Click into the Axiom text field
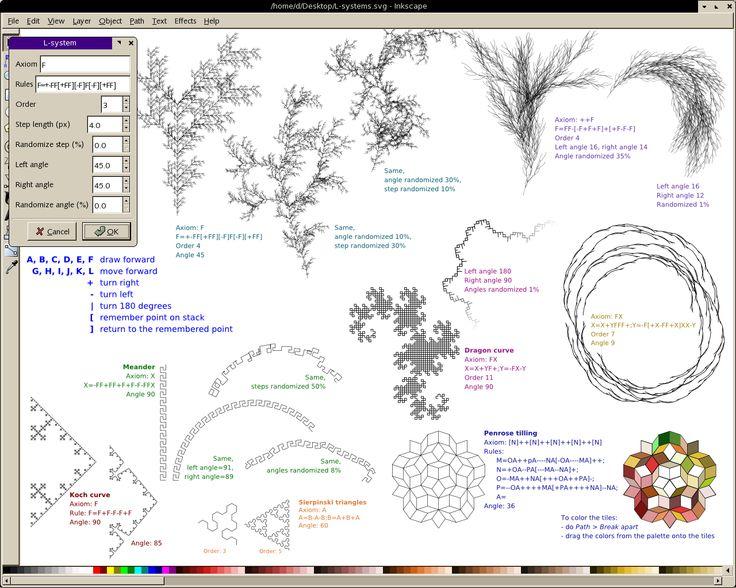The width and height of the screenshot is (736, 588). pyautogui.click(x=84, y=65)
